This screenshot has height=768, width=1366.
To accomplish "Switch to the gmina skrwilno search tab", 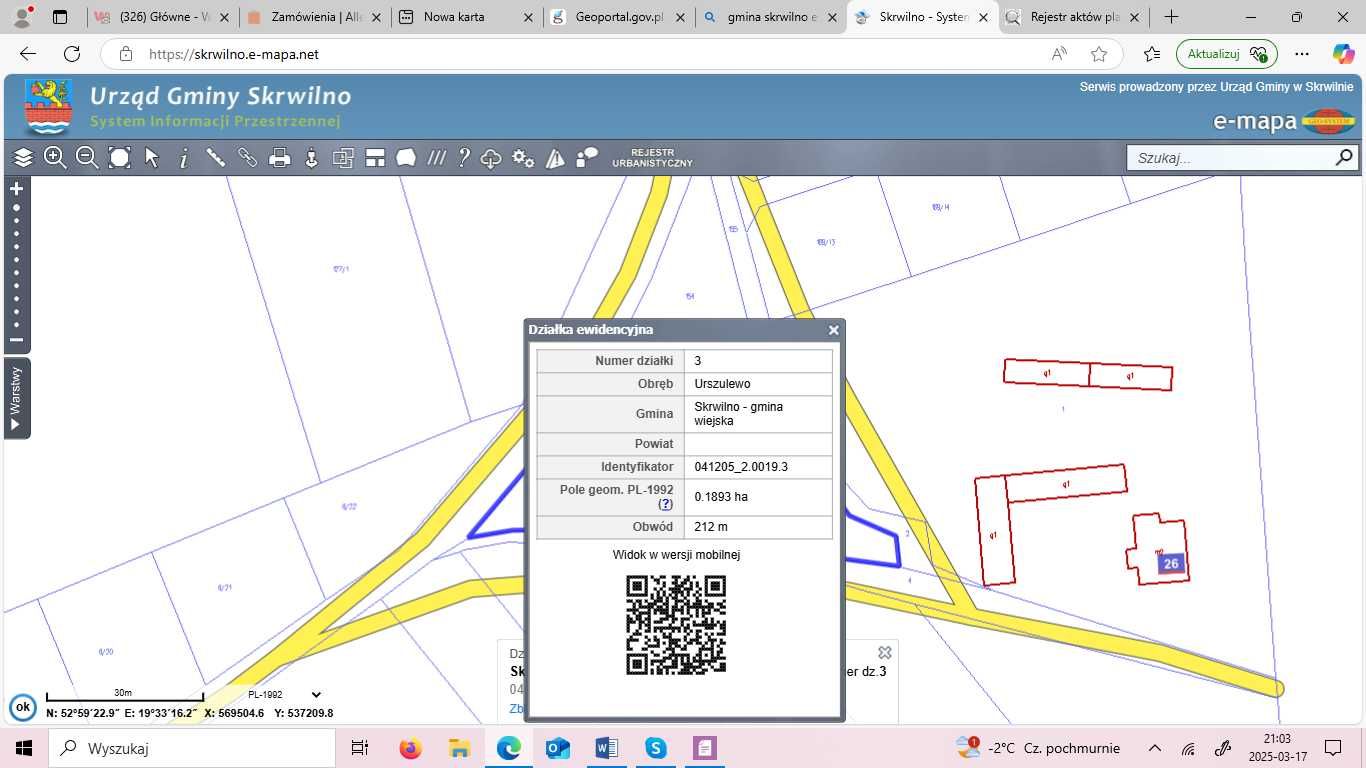I will click(771, 17).
